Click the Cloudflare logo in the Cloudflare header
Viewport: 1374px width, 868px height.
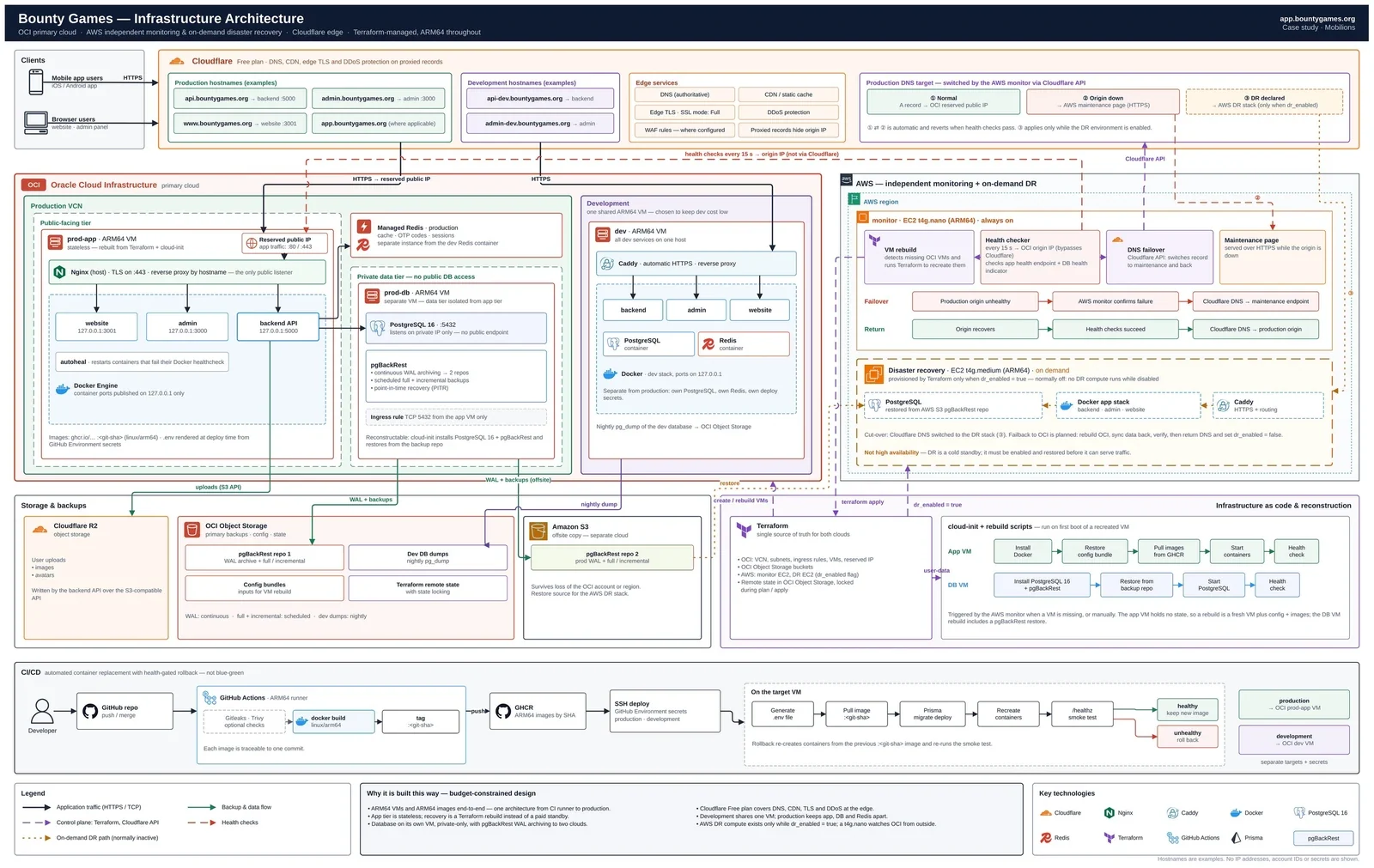click(x=177, y=61)
